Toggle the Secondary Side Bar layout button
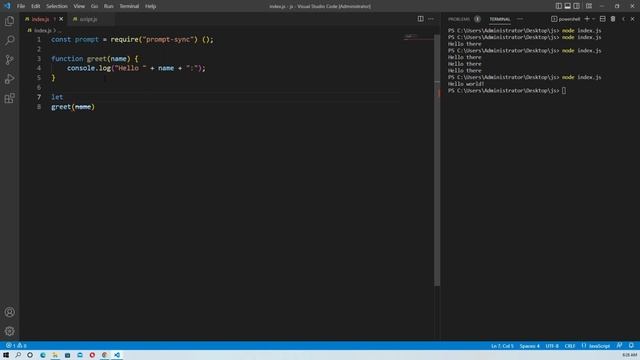Image resolution: width=640 pixels, height=360 pixels. (x=576, y=6)
